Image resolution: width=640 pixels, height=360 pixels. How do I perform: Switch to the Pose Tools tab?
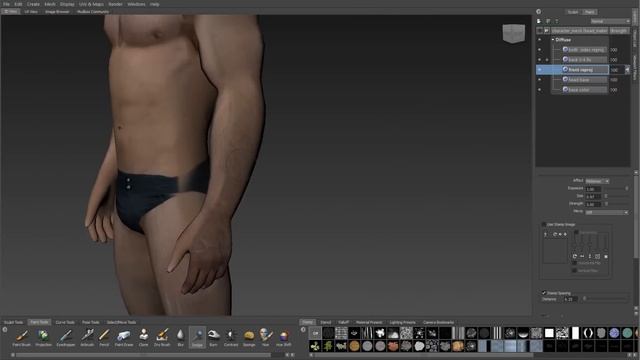click(91, 322)
